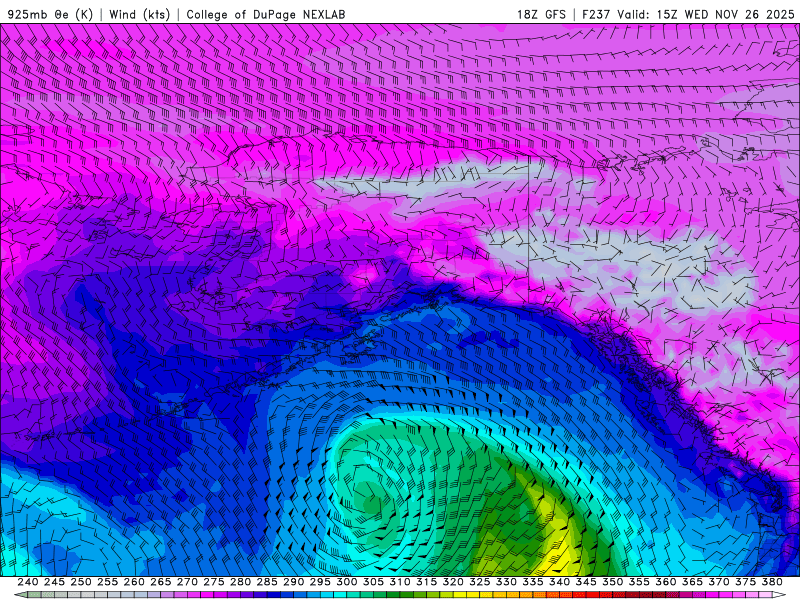The image size is (800, 600).
Task: Click the 'F237' forecast hour label
Action: point(596,14)
